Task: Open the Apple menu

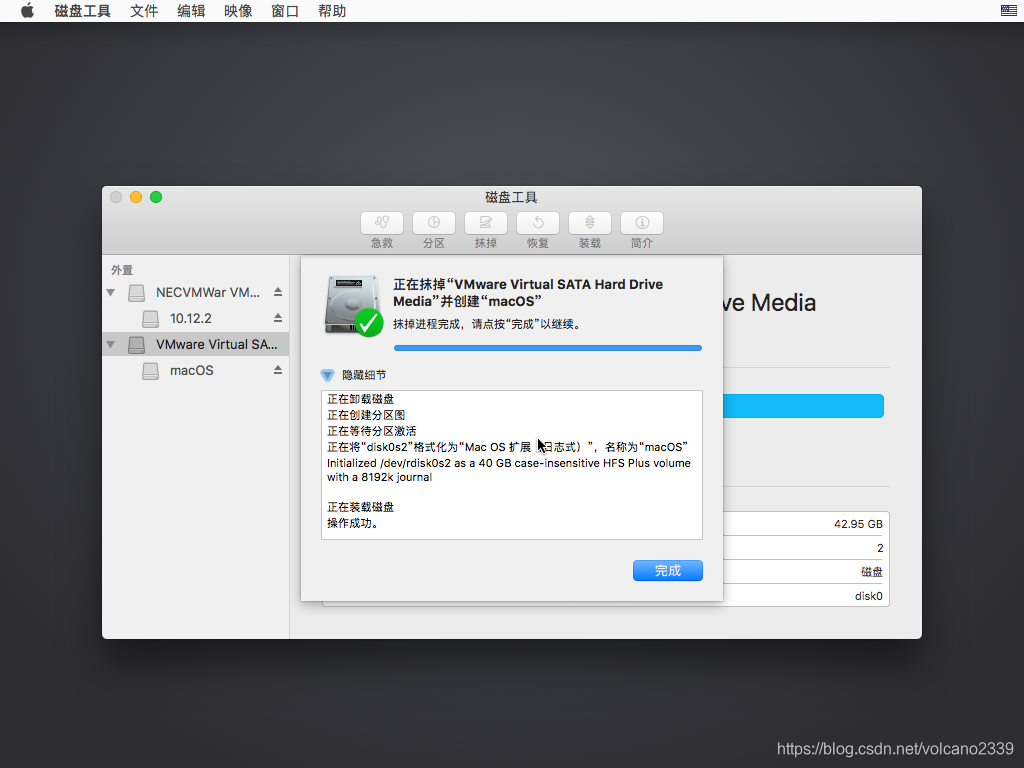Action: tap(27, 11)
